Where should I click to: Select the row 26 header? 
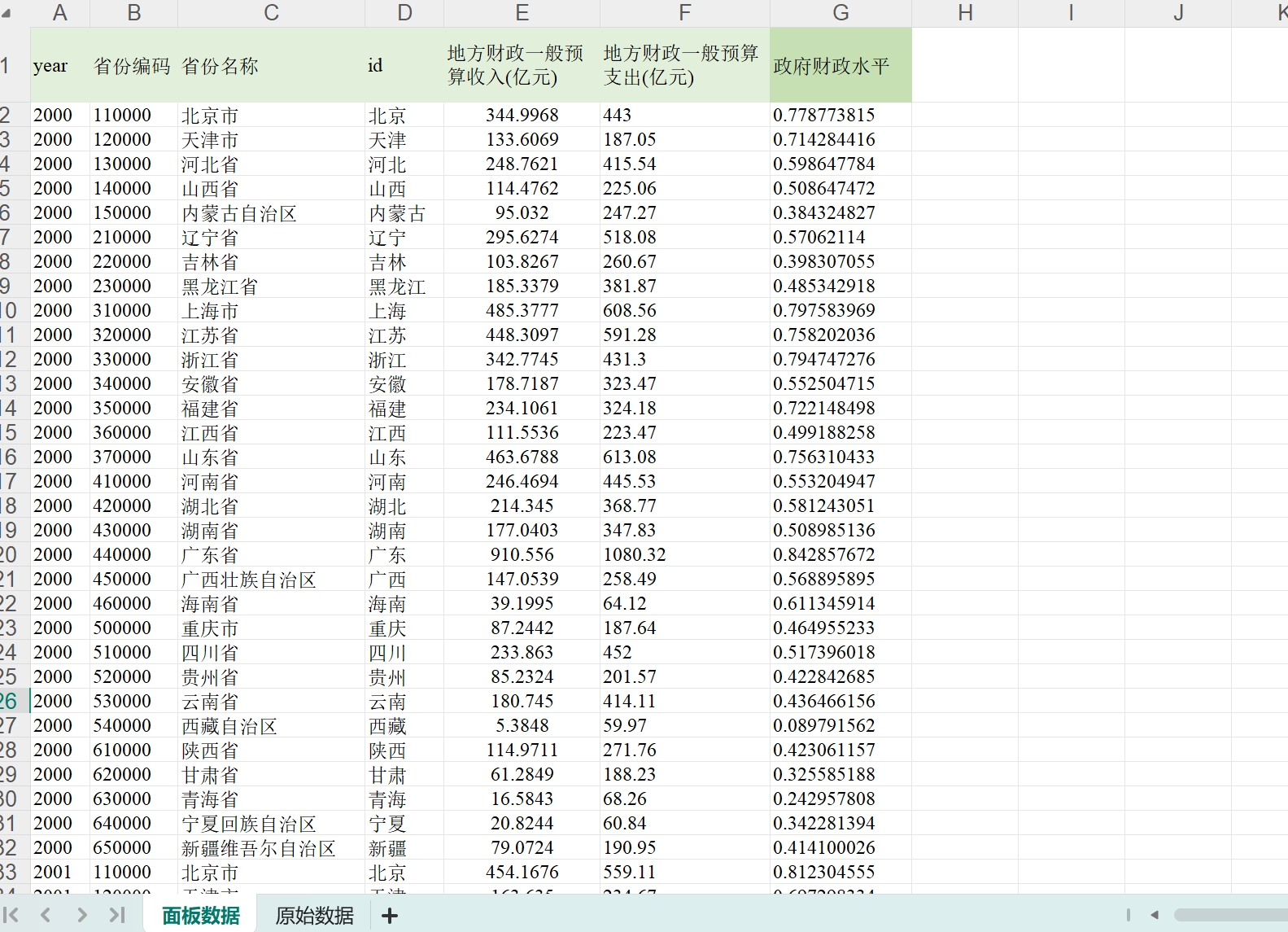[10, 701]
